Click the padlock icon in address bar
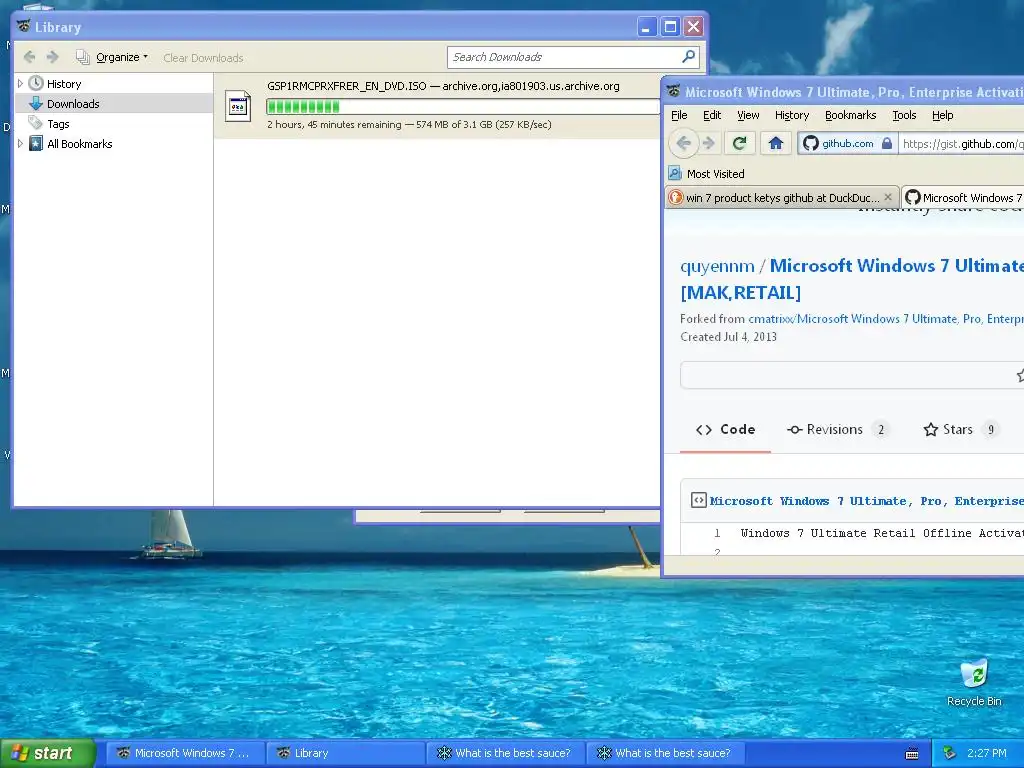The width and height of the screenshot is (1024, 768). tap(887, 144)
